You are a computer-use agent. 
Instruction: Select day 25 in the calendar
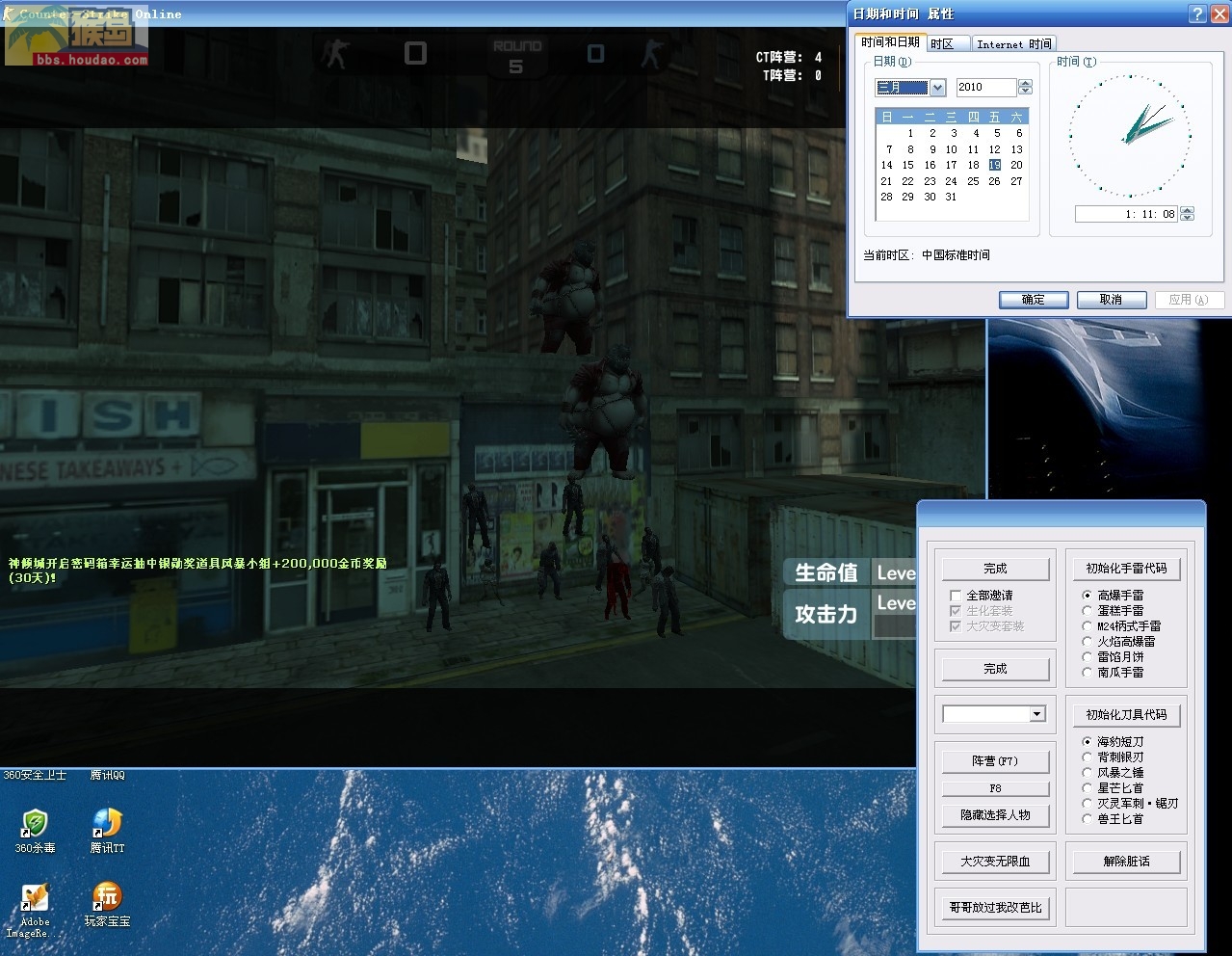click(x=973, y=181)
